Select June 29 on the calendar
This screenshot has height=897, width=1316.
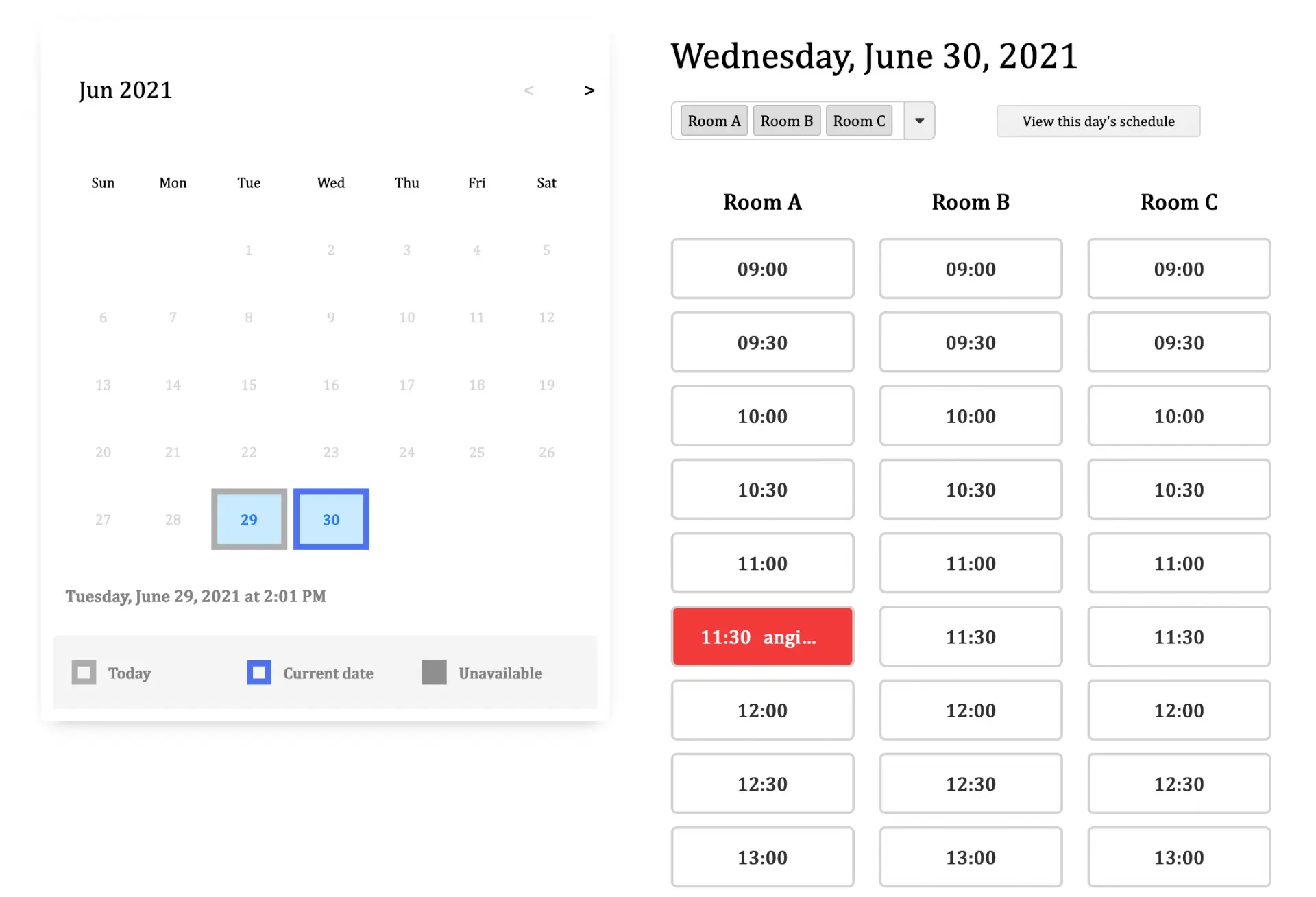coord(249,519)
